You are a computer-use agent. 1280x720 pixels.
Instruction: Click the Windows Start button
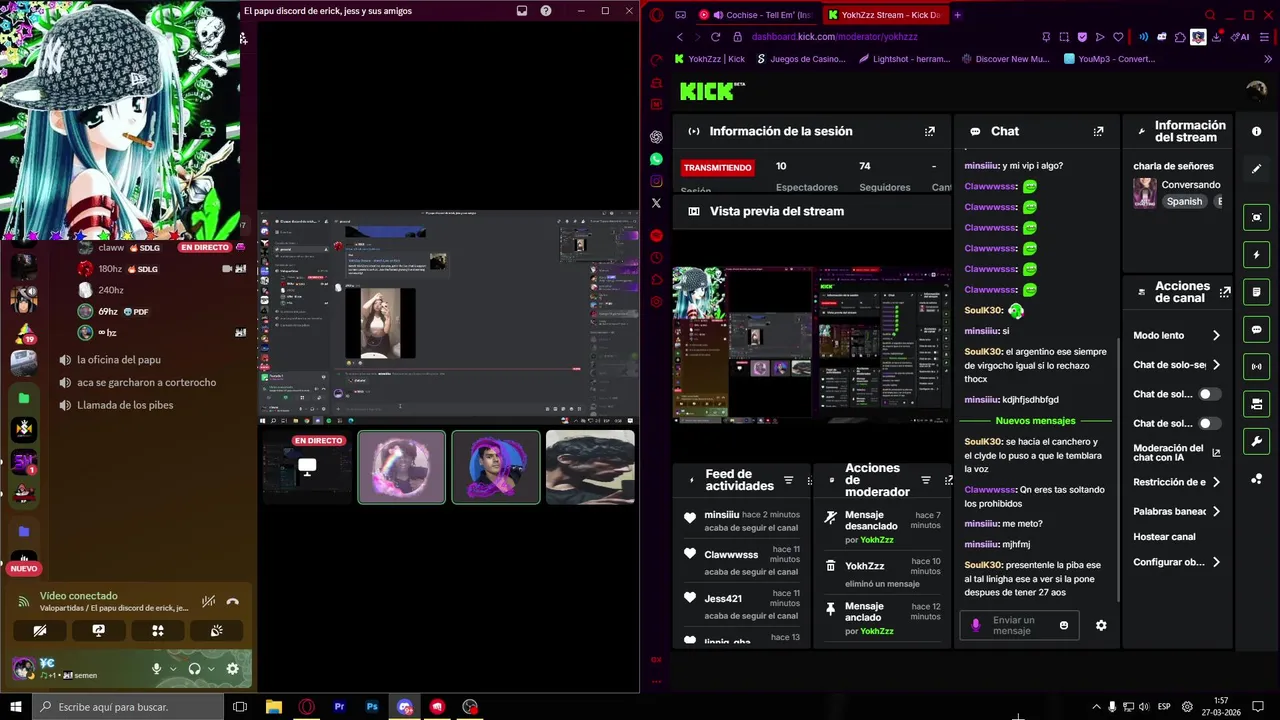(15, 707)
